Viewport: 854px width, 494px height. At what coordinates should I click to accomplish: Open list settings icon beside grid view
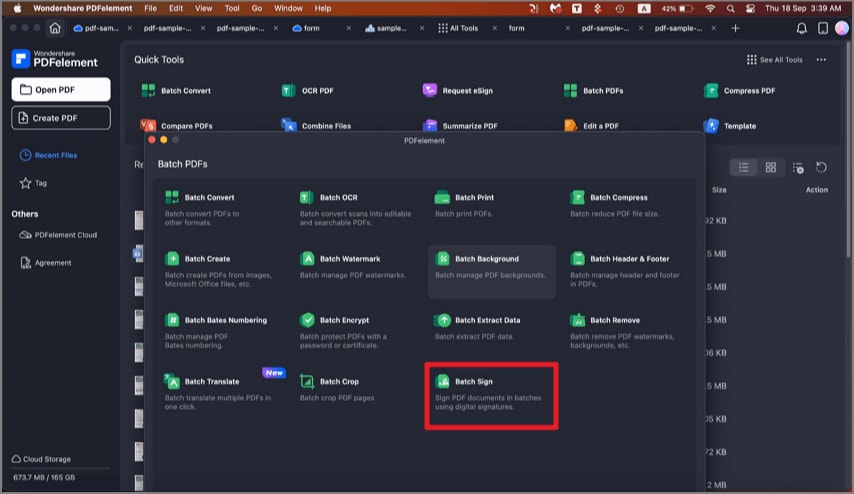coord(798,168)
